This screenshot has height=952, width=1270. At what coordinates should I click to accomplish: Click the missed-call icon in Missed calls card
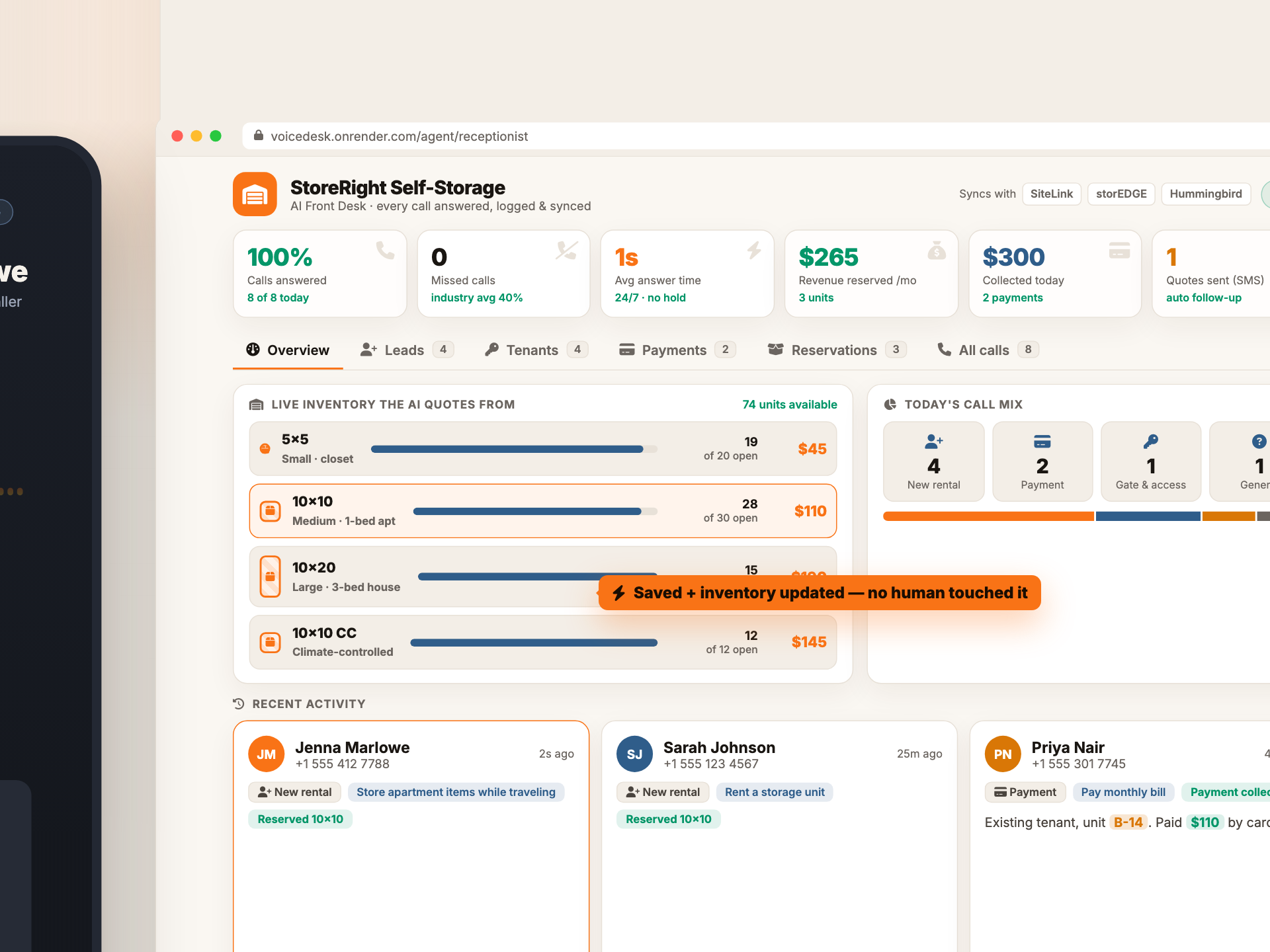[567, 251]
